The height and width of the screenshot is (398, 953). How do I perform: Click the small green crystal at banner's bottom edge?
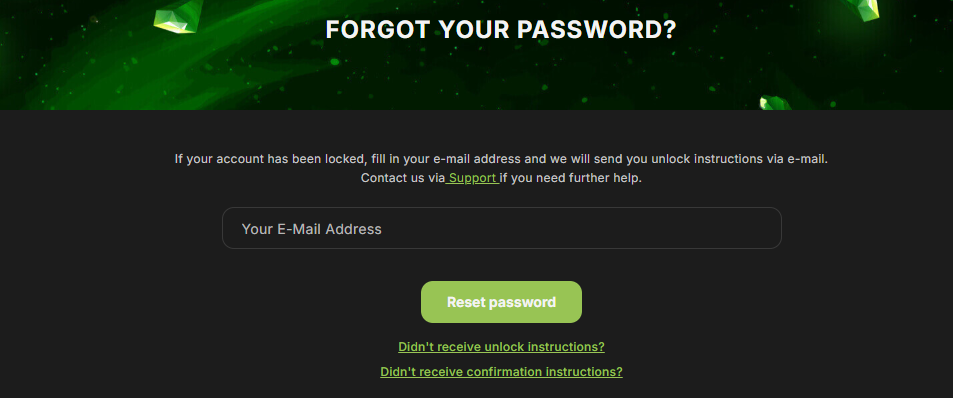tap(776, 103)
